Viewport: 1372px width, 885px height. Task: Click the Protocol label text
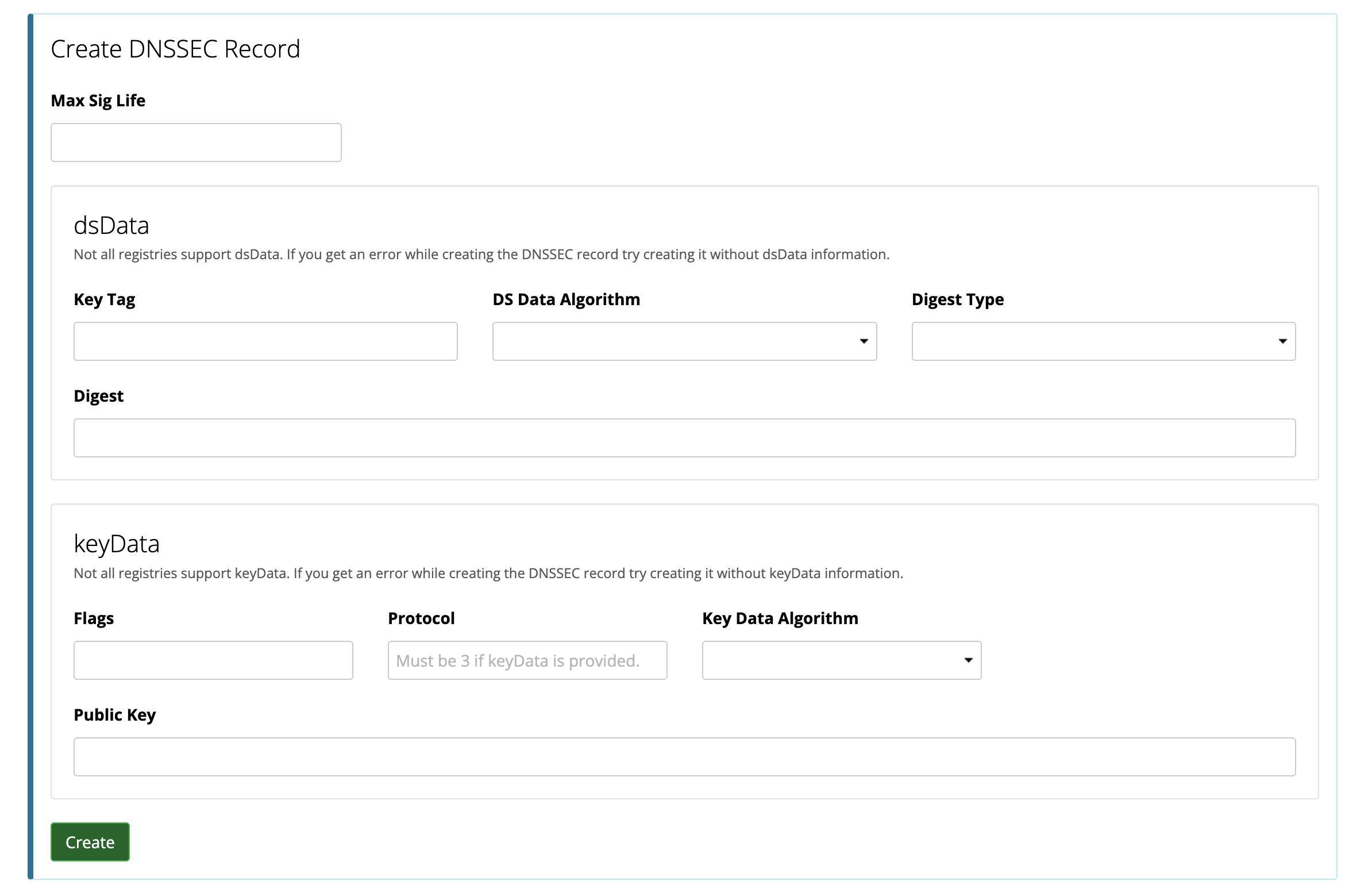tap(421, 618)
